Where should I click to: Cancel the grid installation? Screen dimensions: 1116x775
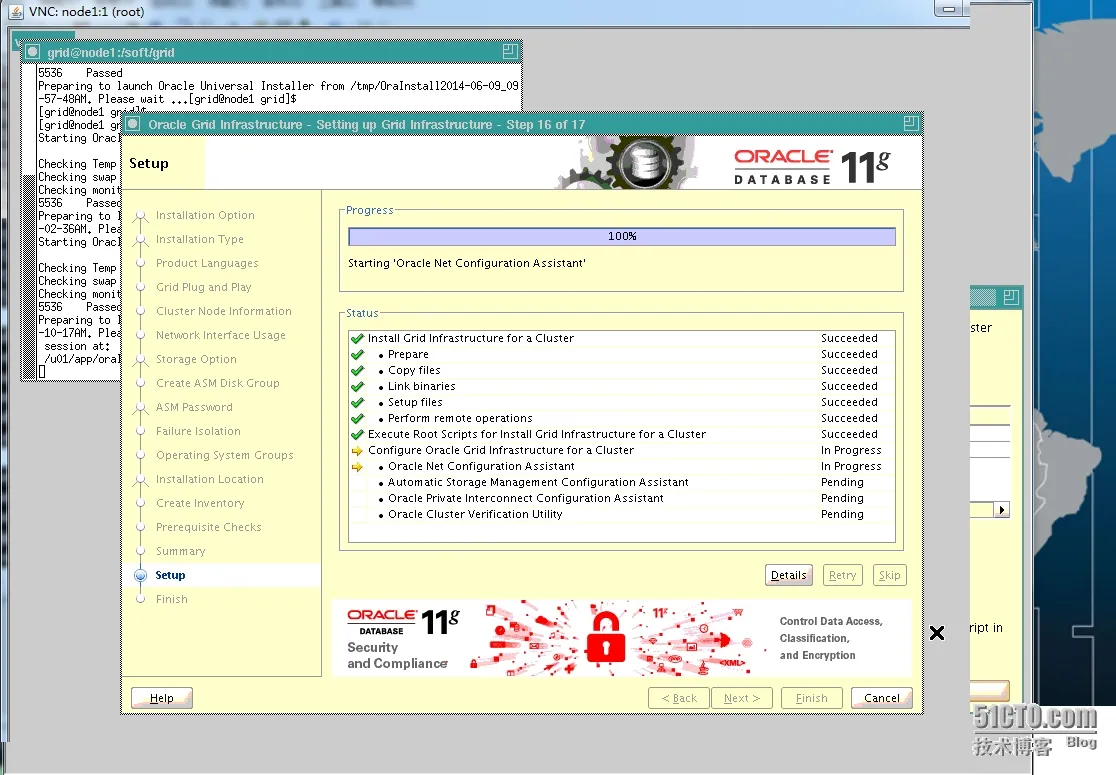click(x=881, y=697)
